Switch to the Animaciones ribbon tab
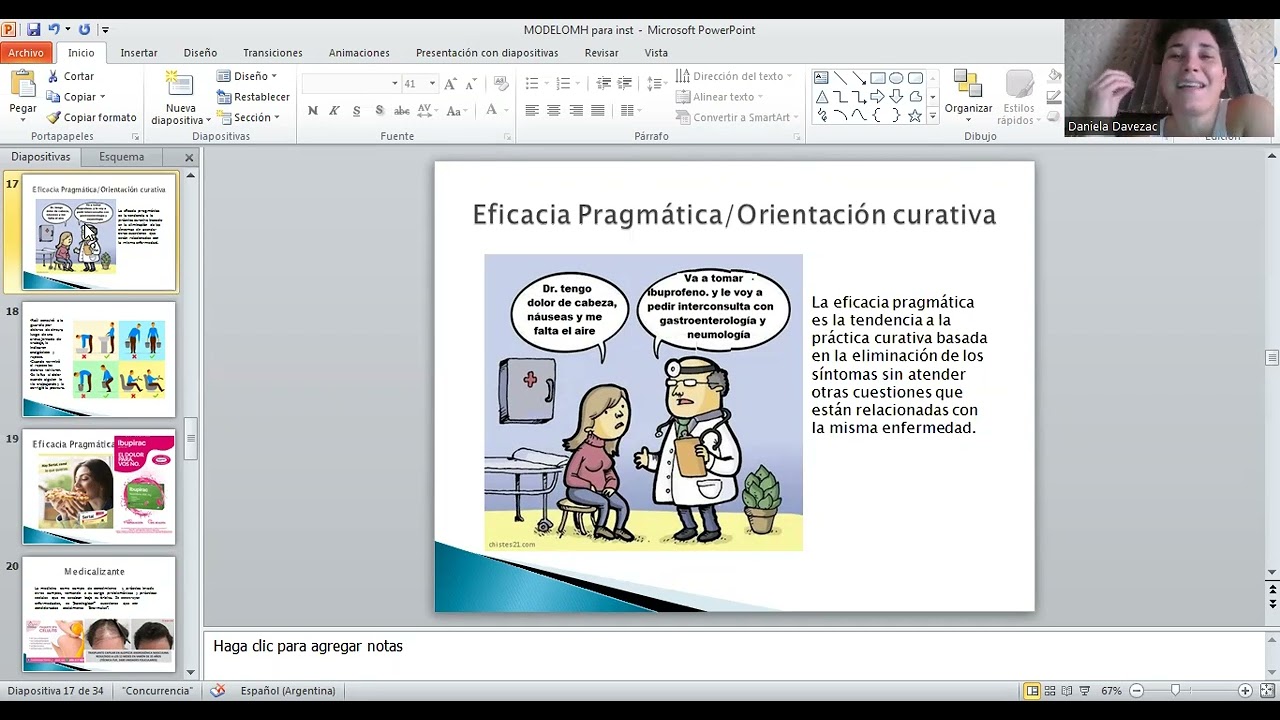The width and height of the screenshot is (1280, 720). click(x=359, y=53)
